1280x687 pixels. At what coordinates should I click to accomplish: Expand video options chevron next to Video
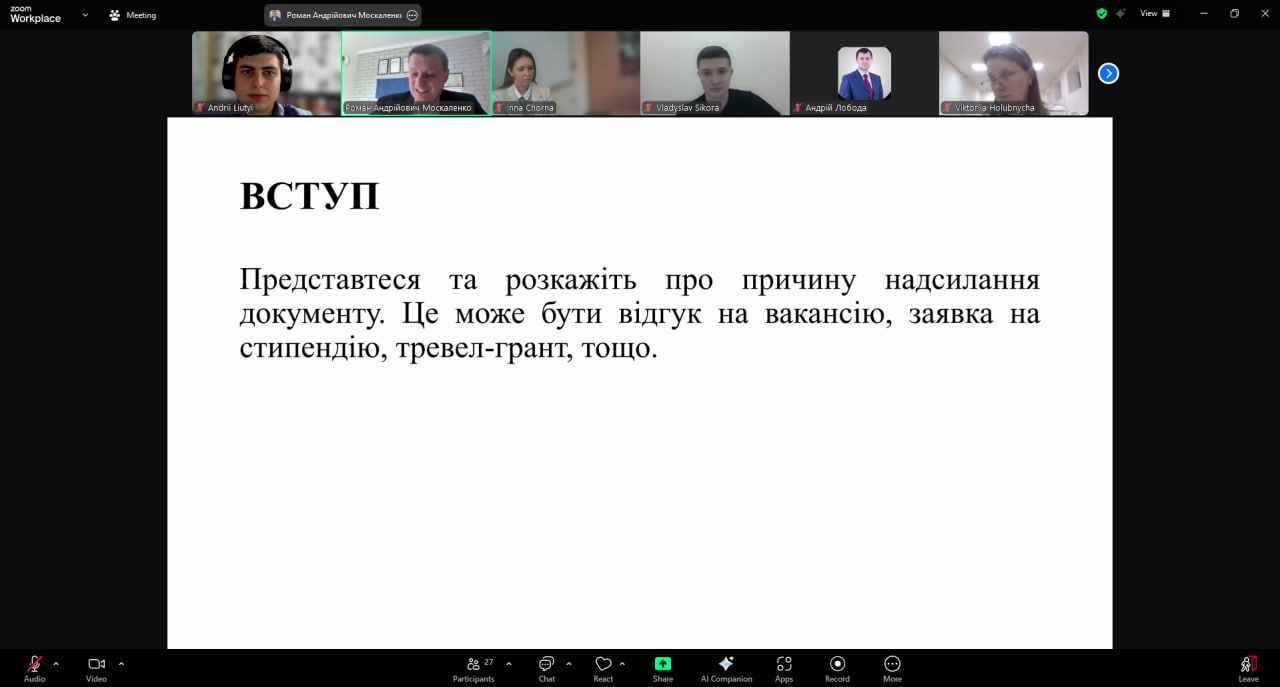(x=121, y=663)
